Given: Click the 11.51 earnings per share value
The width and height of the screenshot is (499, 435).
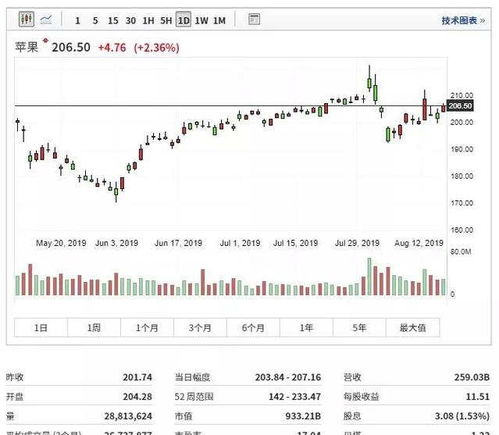Looking at the screenshot, I should [x=478, y=397].
